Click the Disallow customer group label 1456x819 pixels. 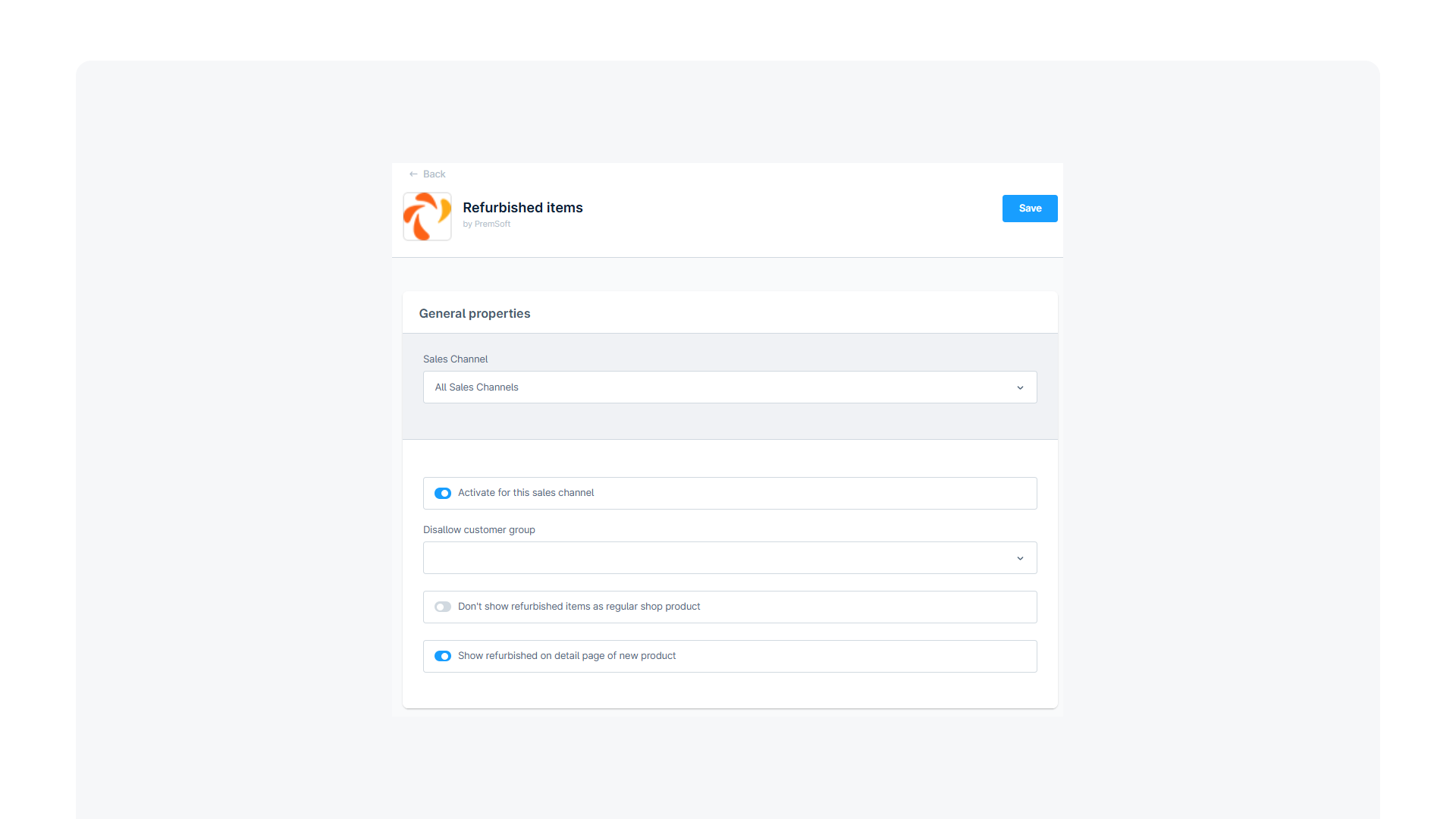click(x=479, y=530)
